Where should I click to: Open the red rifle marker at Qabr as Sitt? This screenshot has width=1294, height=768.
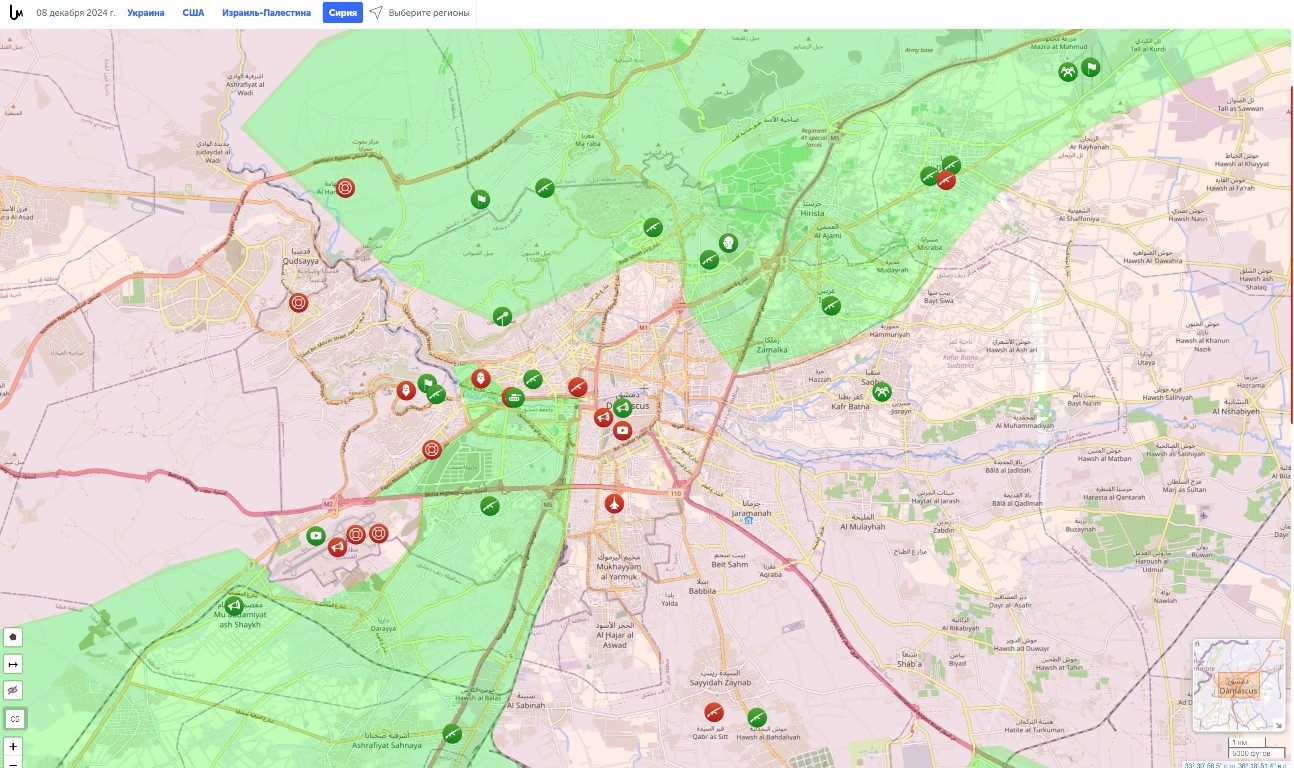[x=713, y=712]
